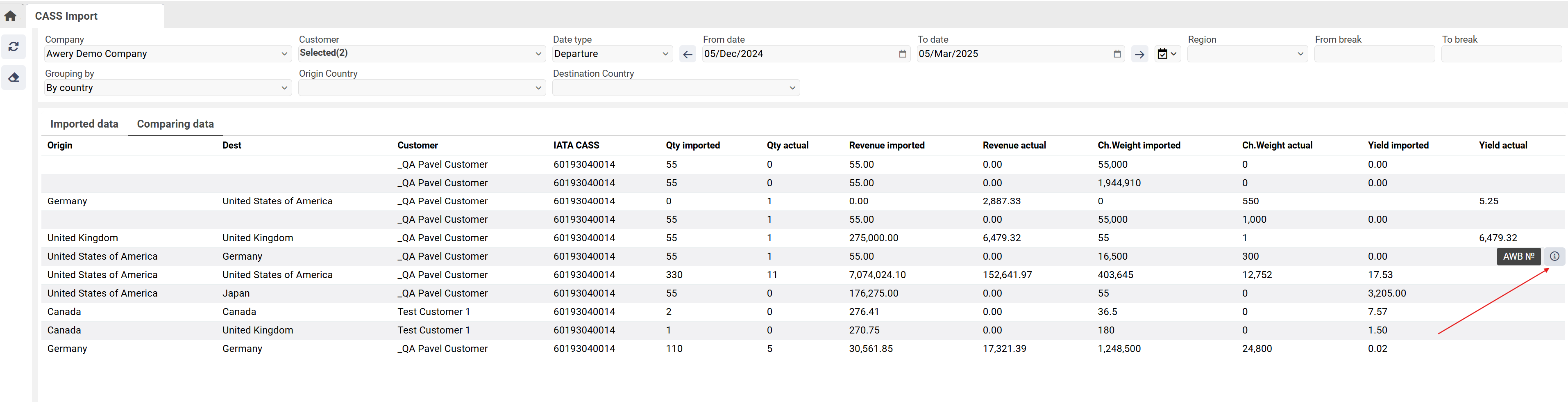Click the From break input field
Image resolution: width=1568 pixels, height=402 pixels.
click(x=1374, y=54)
